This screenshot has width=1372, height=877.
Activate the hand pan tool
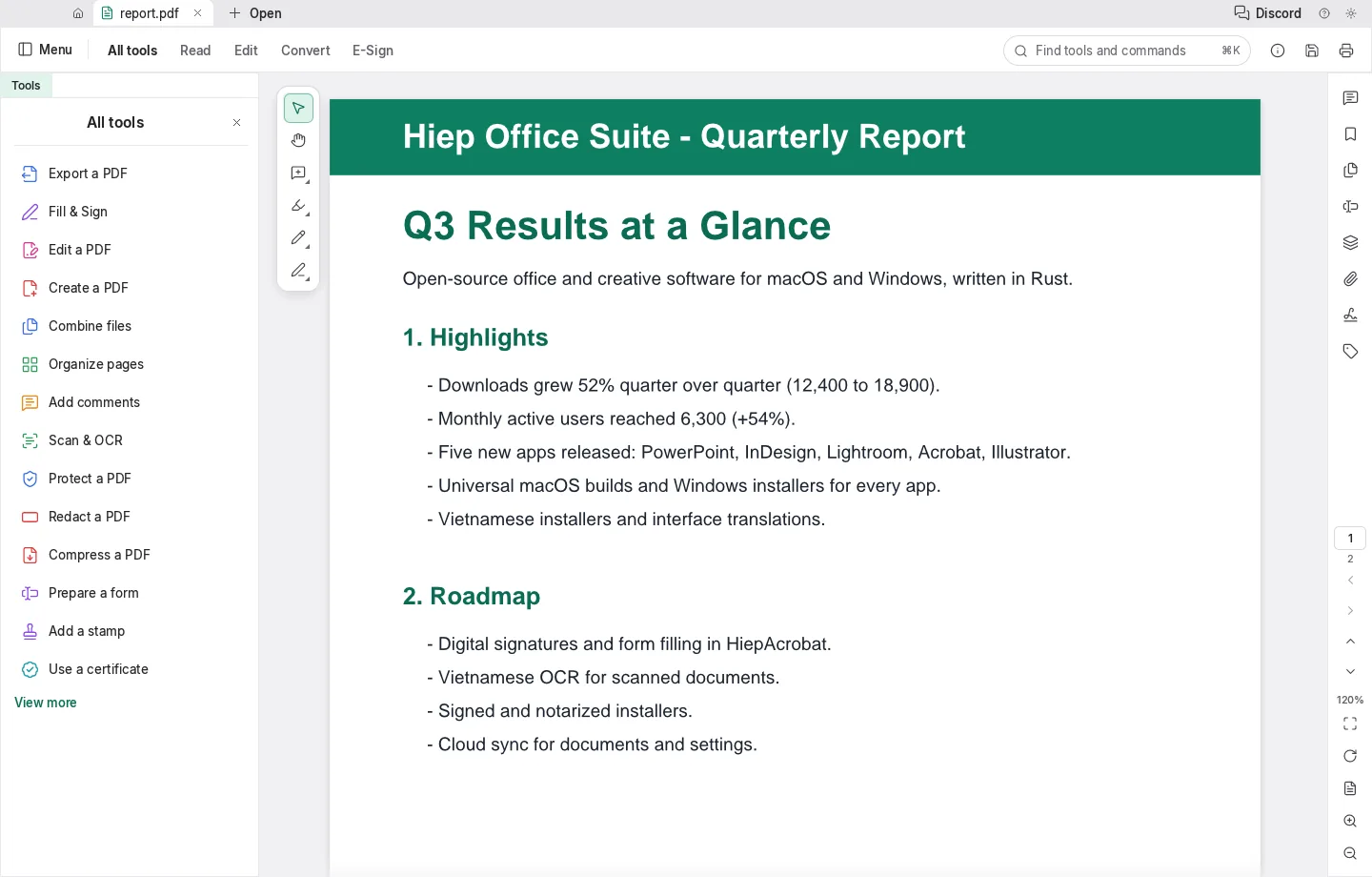pos(298,140)
